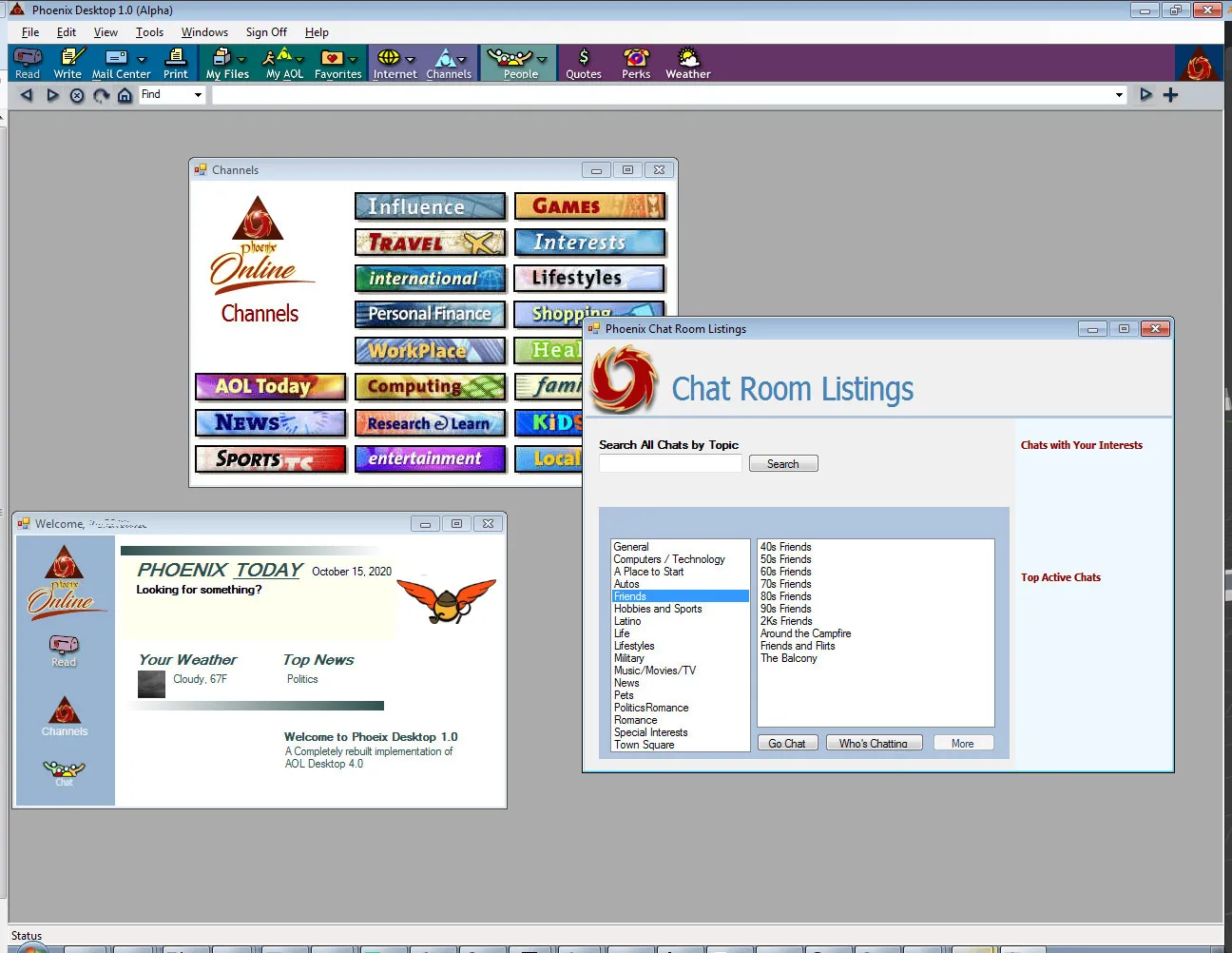The width and height of the screenshot is (1232, 953).
Task: Click the Perks icon
Action: [x=635, y=63]
